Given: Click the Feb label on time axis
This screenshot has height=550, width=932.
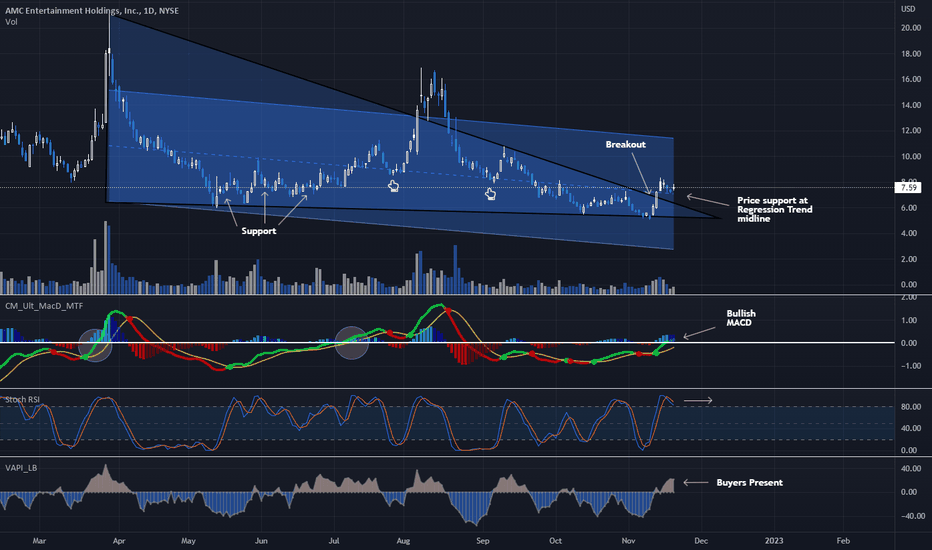Looking at the screenshot, I should (843, 540).
